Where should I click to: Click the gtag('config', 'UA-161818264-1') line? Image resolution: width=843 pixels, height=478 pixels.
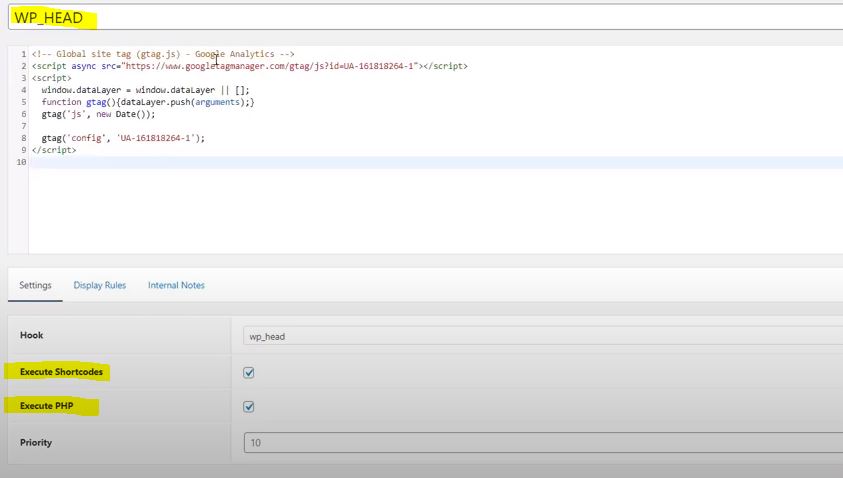(x=123, y=138)
